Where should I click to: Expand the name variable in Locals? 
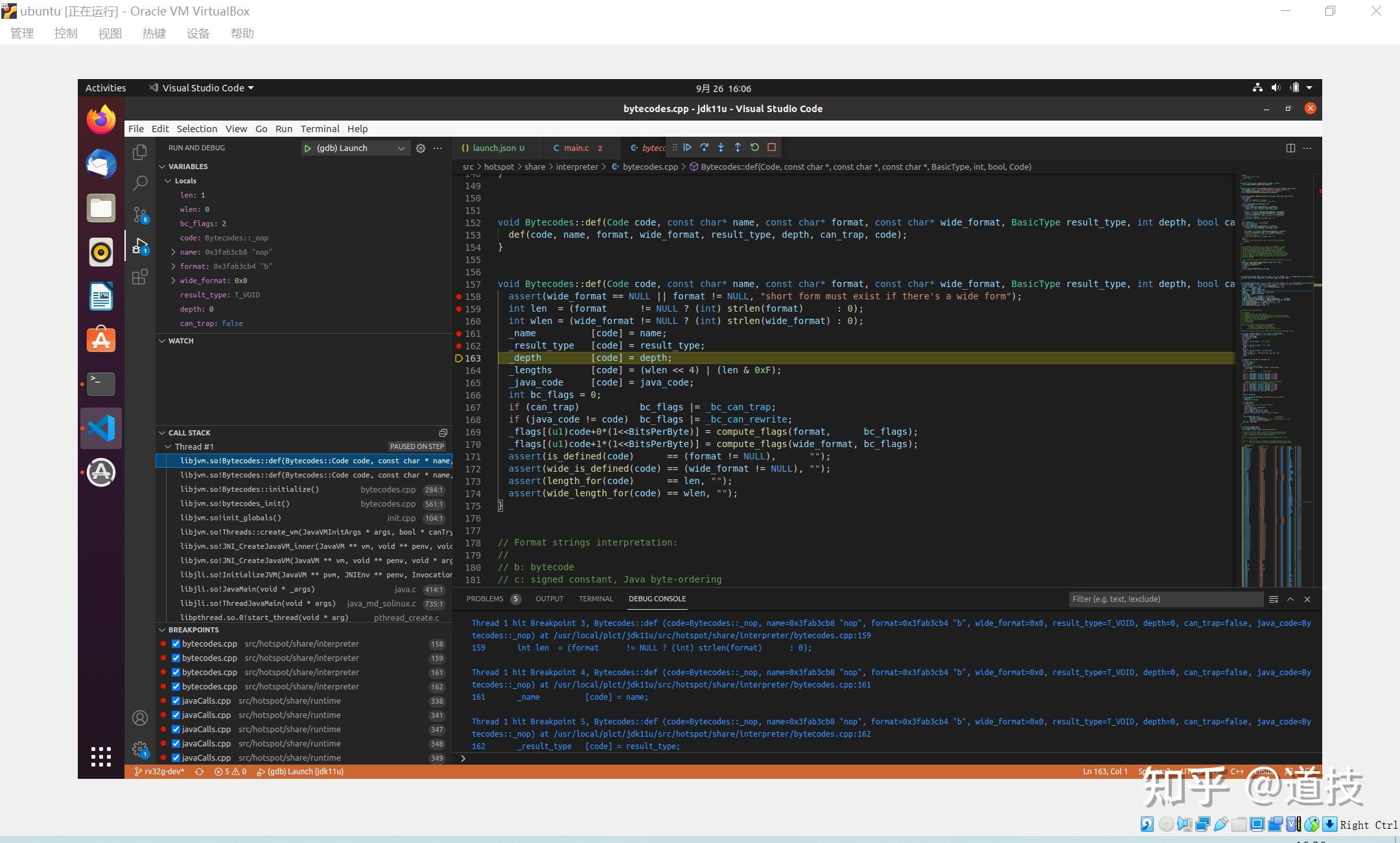tap(173, 252)
